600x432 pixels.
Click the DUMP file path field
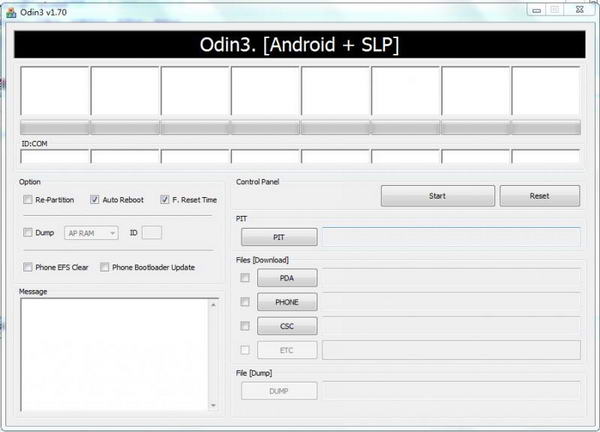(451, 391)
